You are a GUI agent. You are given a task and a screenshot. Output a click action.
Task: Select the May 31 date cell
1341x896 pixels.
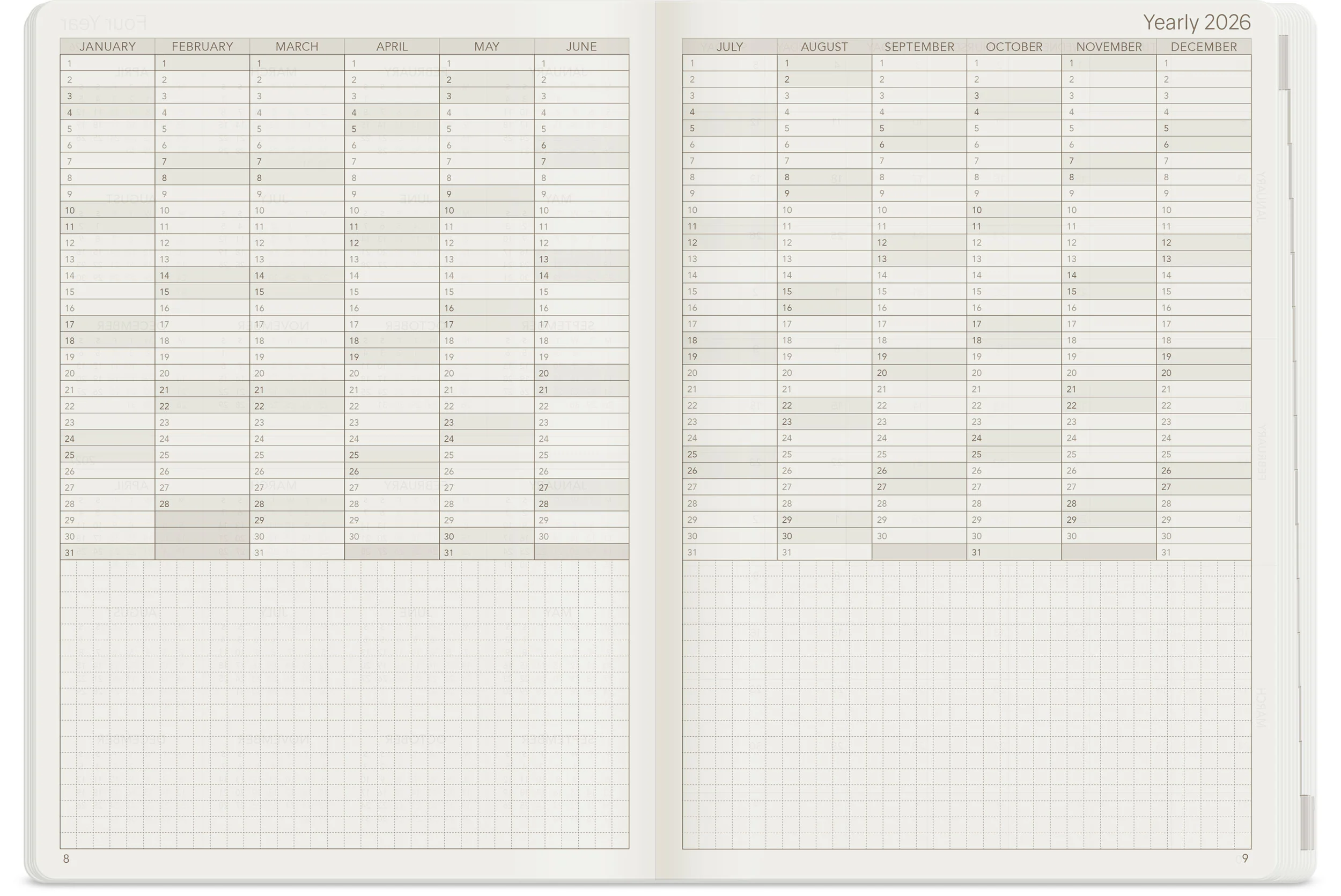(x=487, y=553)
